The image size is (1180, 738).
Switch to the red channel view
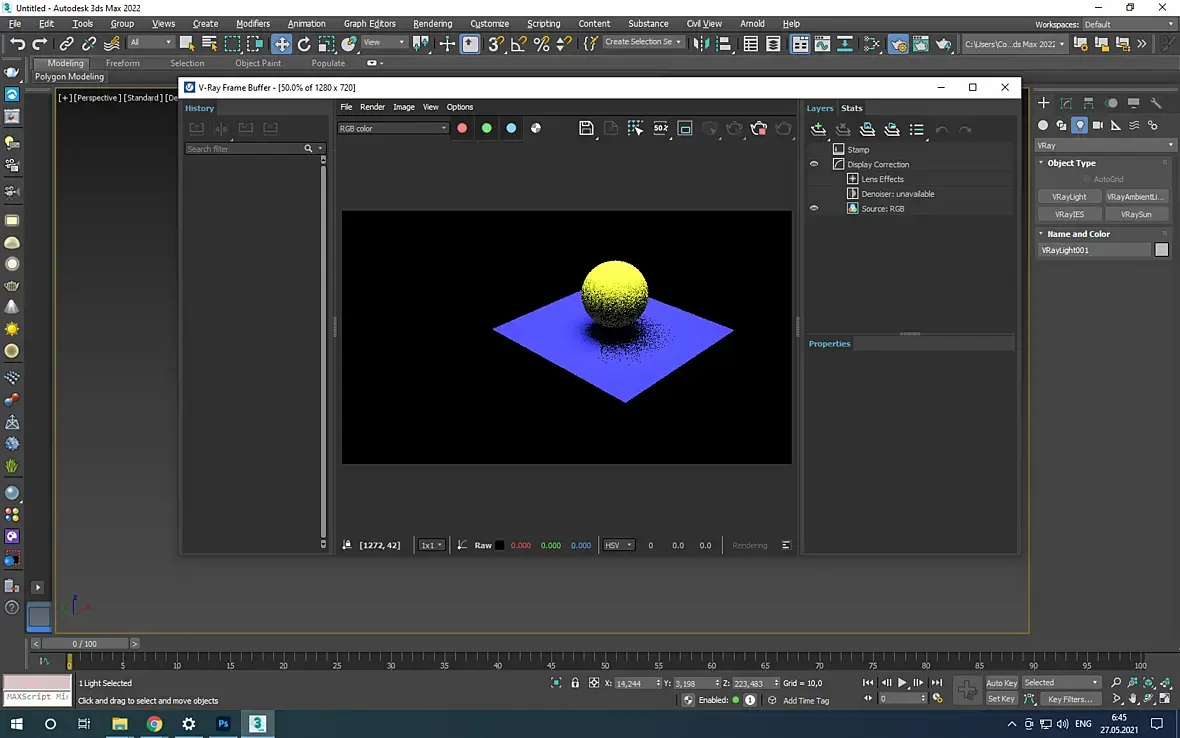pos(462,128)
